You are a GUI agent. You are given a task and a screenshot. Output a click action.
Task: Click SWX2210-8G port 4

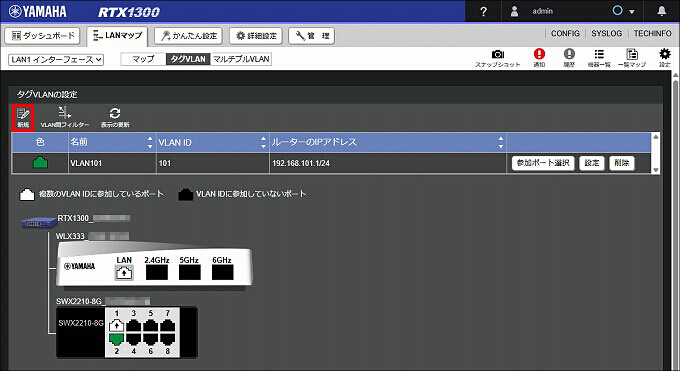click(x=134, y=339)
